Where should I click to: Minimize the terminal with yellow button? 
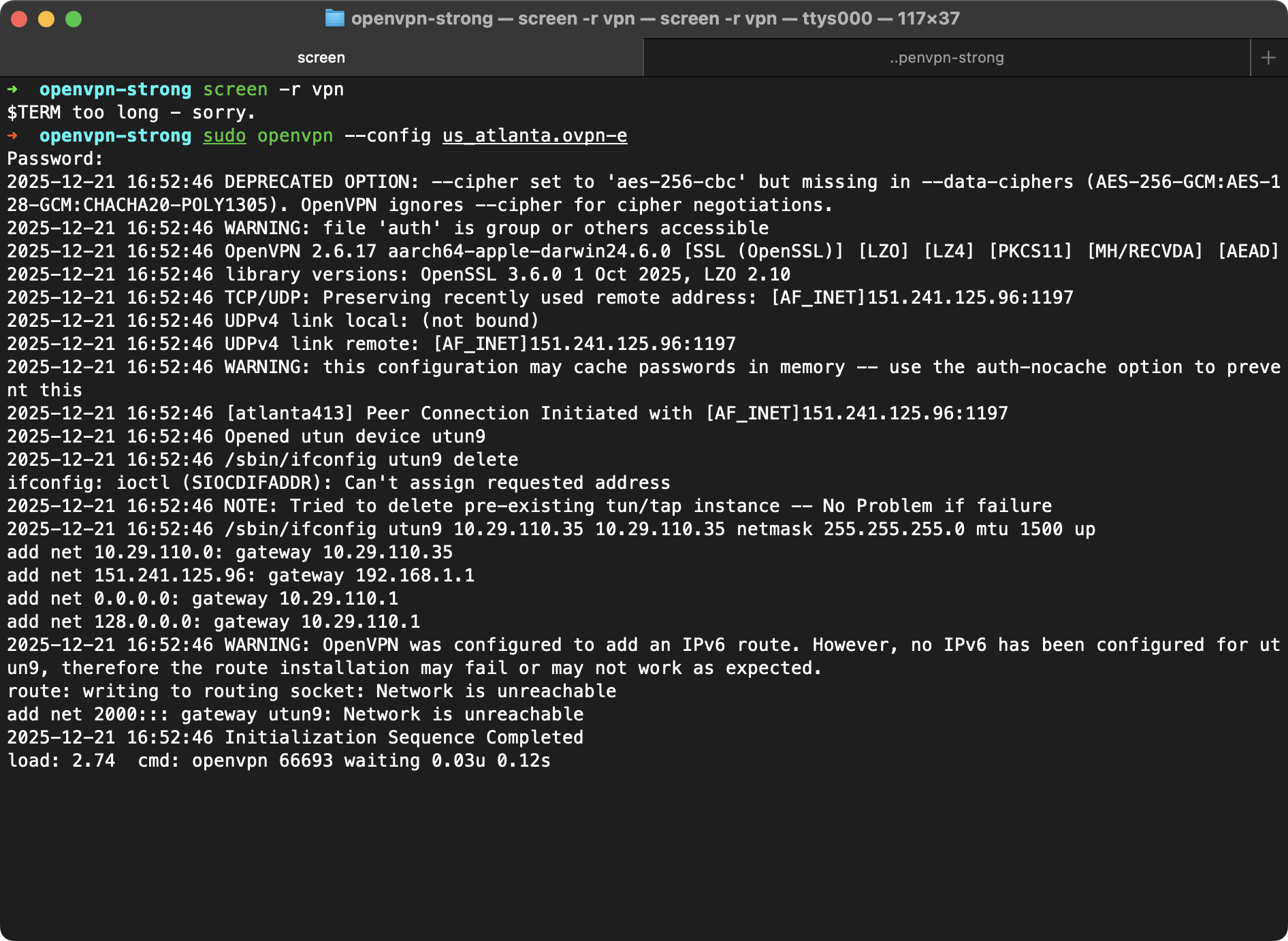pos(46,19)
